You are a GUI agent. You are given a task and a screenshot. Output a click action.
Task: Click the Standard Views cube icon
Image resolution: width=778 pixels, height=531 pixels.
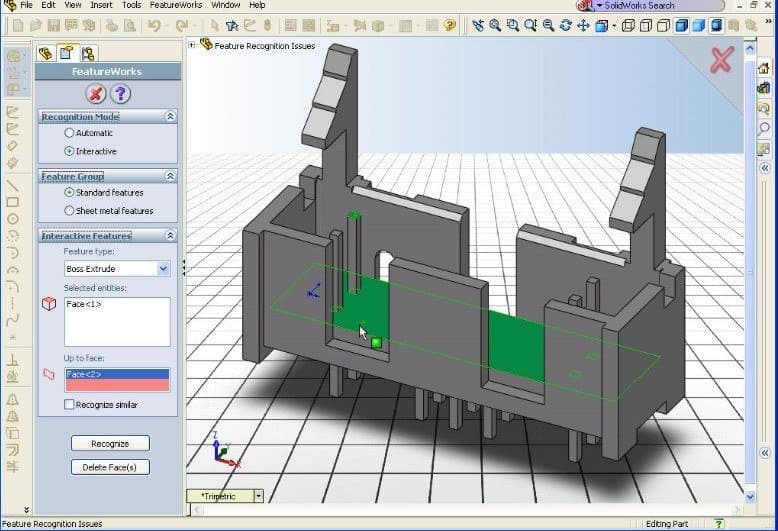click(x=601, y=25)
